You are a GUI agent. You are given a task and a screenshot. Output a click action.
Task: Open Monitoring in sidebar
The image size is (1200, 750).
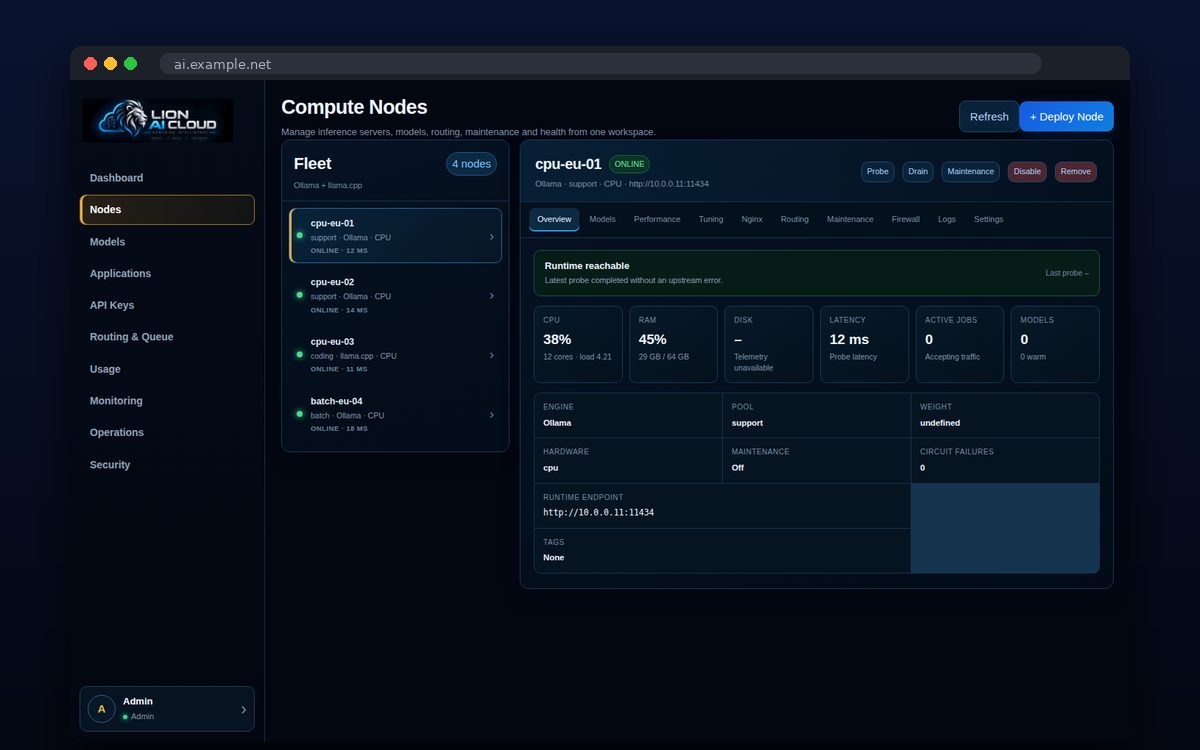tap(167, 401)
